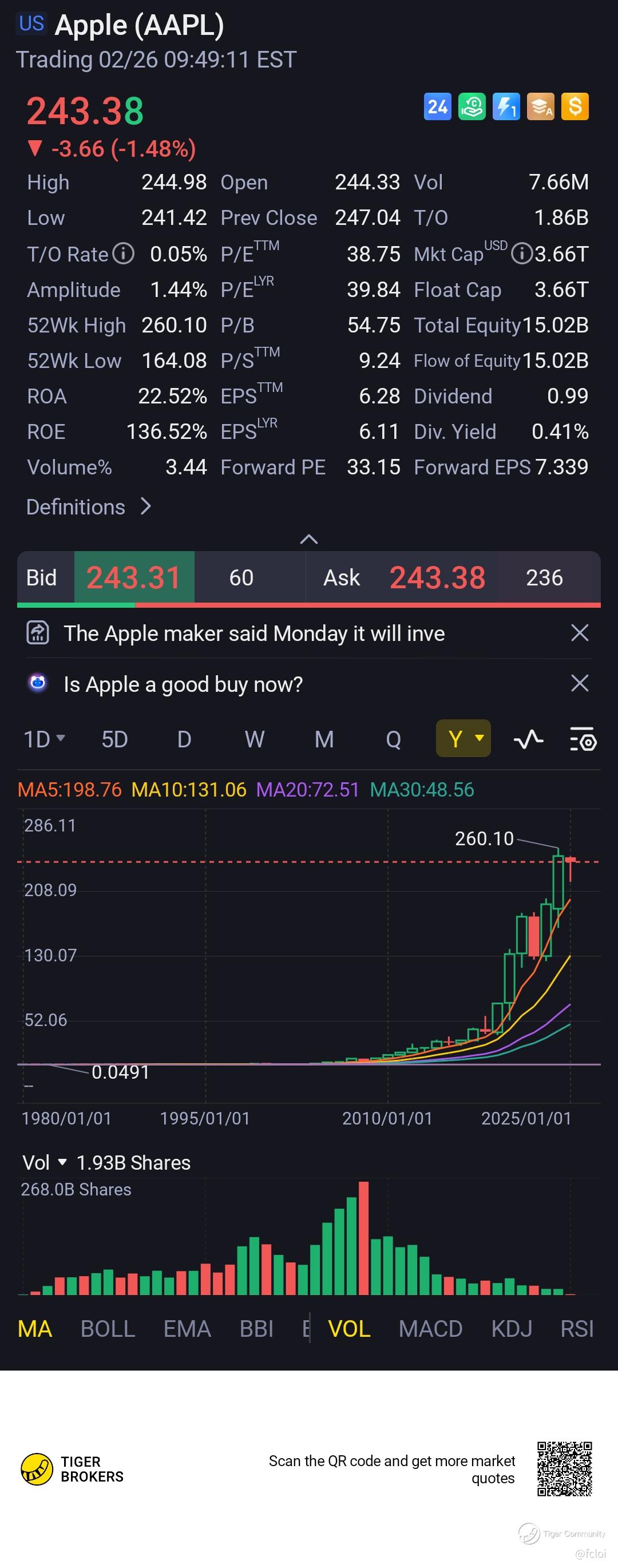Switch chart to D daily timeframe
This screenshot has height=1568, width=618.
[184, 739]
